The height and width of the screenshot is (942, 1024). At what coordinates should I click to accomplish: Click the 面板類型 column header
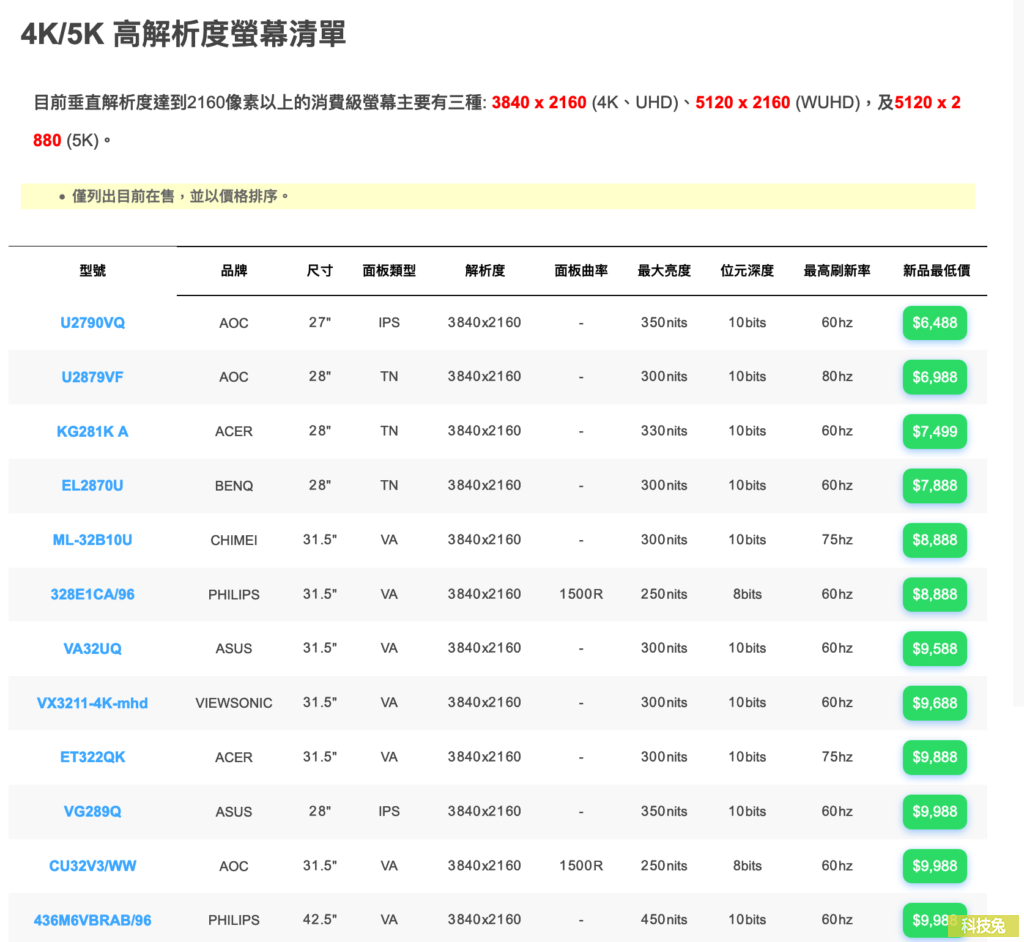tap(389, 270)
